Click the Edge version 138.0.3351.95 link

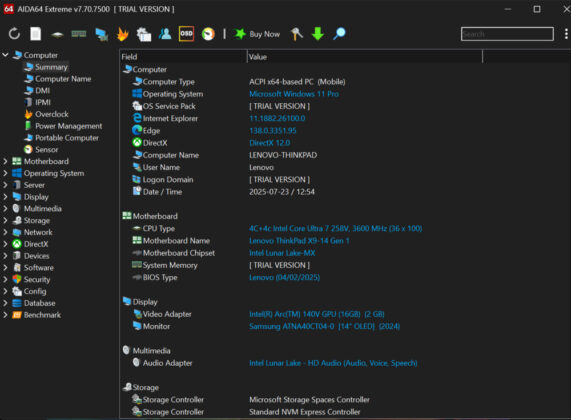click(273, 131)
